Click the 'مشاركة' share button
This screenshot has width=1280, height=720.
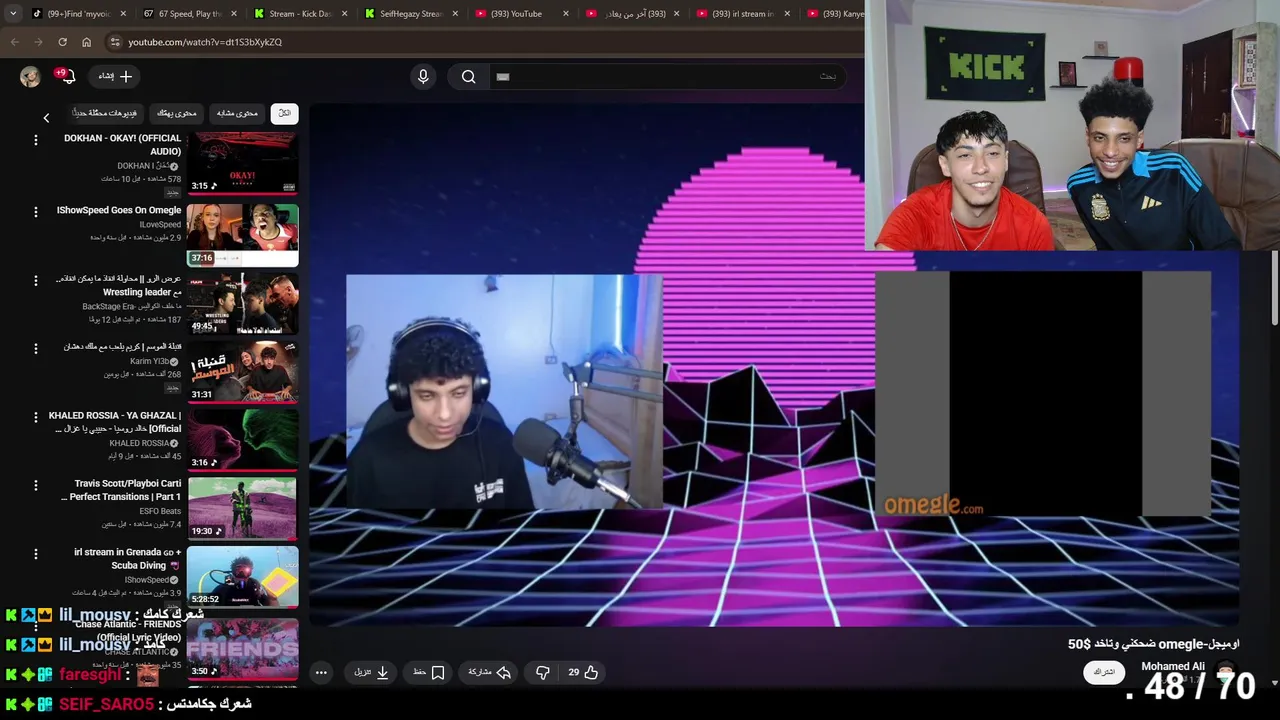[x=490, y=672]
